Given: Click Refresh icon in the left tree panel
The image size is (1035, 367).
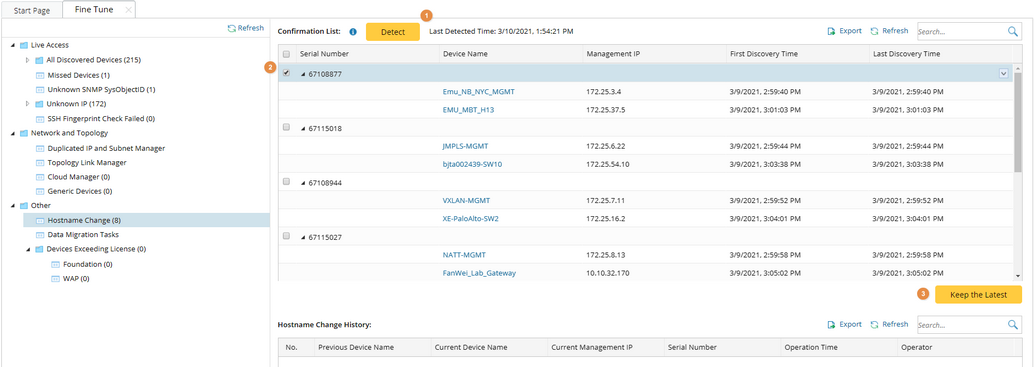Looking at the screenshot, I should 232,28.
